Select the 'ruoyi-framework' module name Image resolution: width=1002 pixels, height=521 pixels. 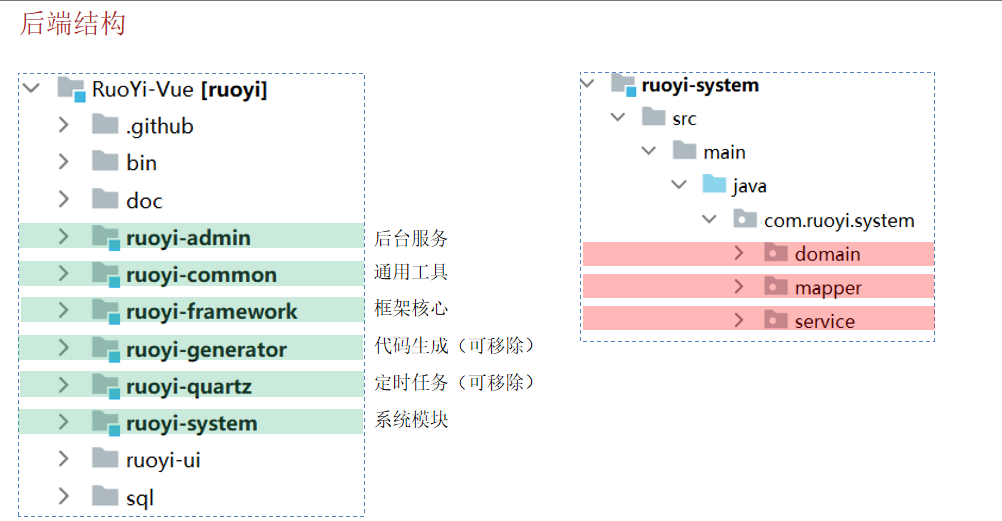212,312
